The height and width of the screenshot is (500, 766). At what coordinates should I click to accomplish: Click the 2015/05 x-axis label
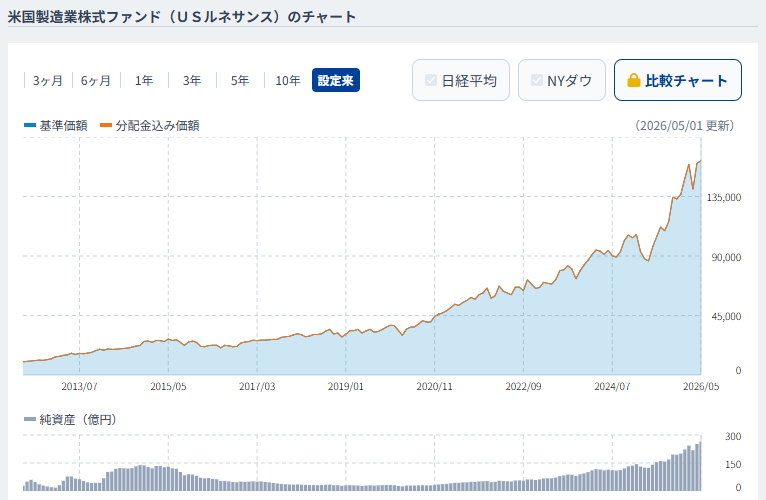168,386
